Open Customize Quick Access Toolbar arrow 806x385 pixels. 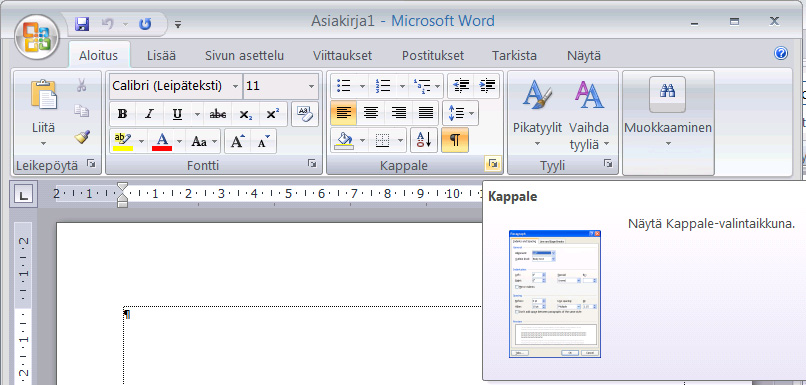pyautogui.click(x=178, y=24)
